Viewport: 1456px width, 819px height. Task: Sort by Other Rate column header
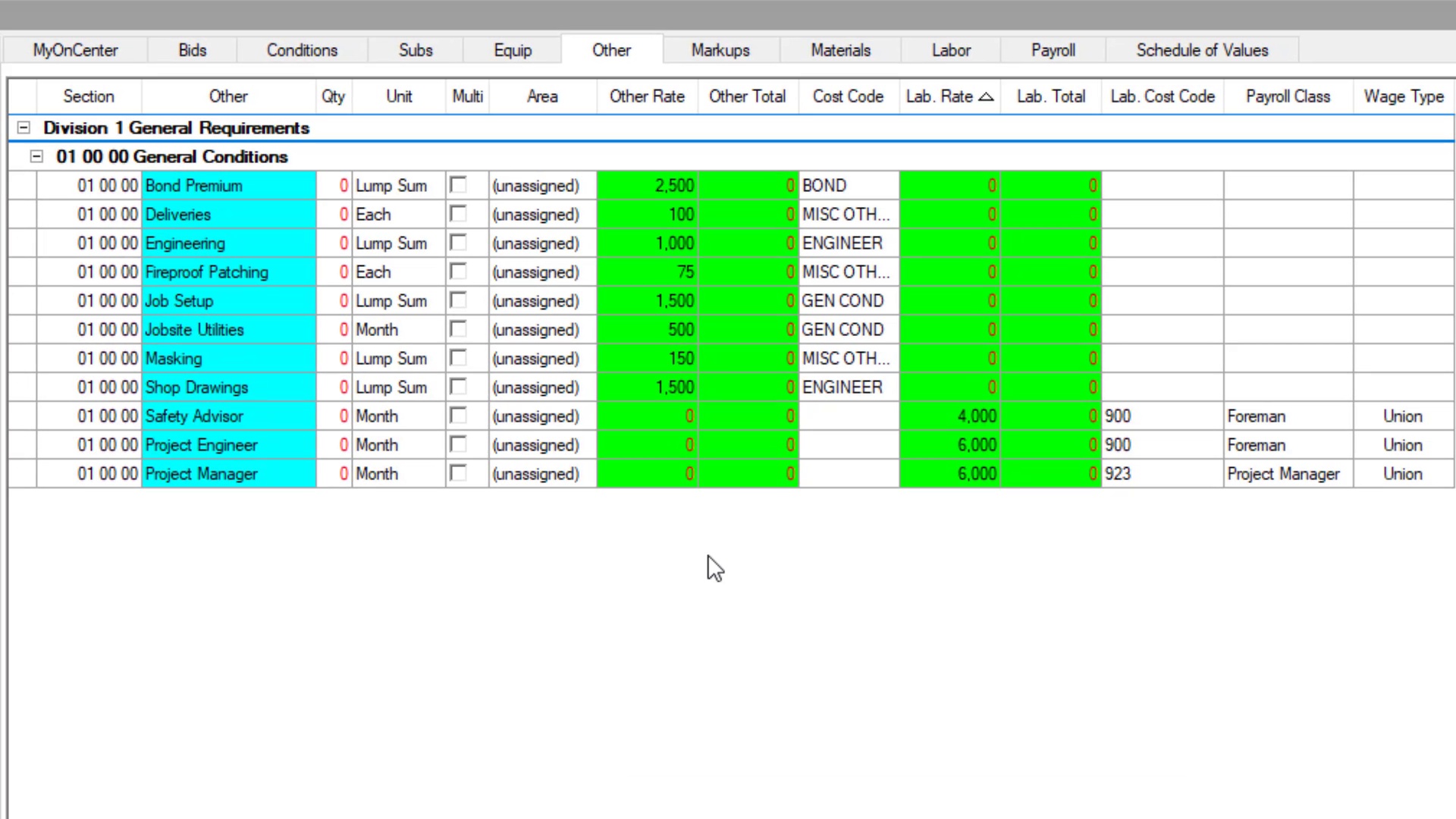click(x=647, y=96)
